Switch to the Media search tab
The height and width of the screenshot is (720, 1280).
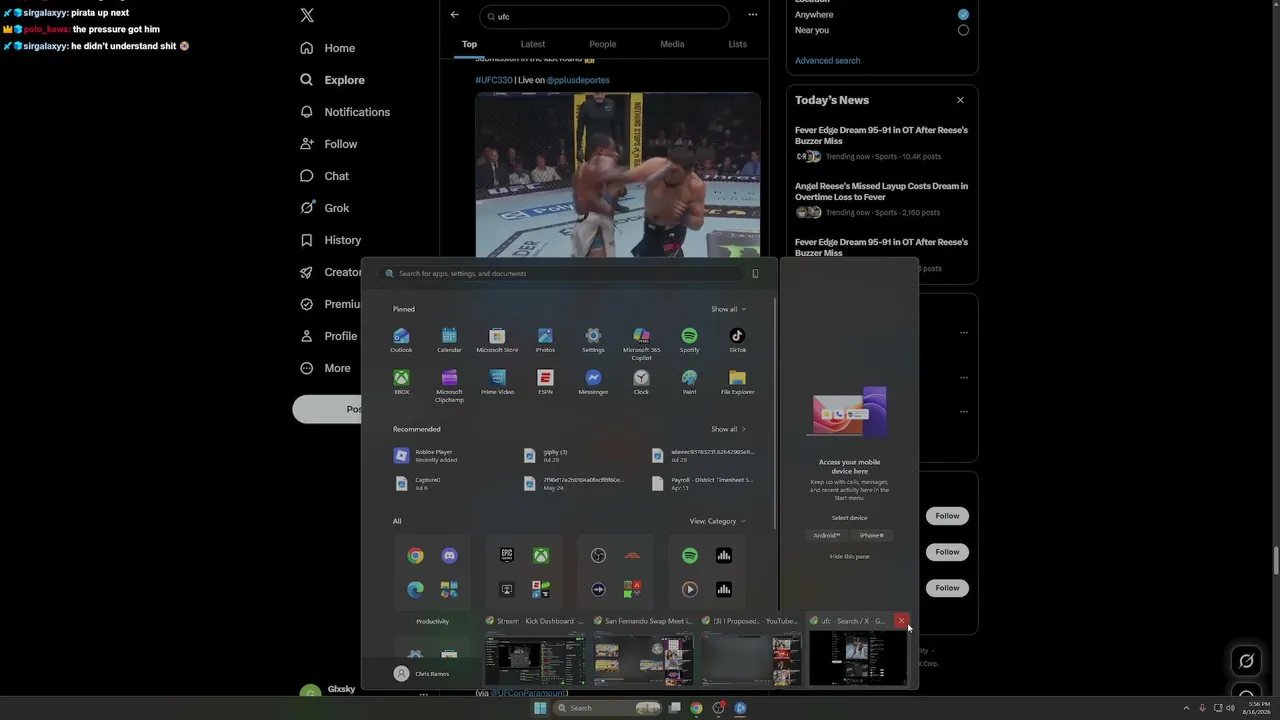click(672, 44)
